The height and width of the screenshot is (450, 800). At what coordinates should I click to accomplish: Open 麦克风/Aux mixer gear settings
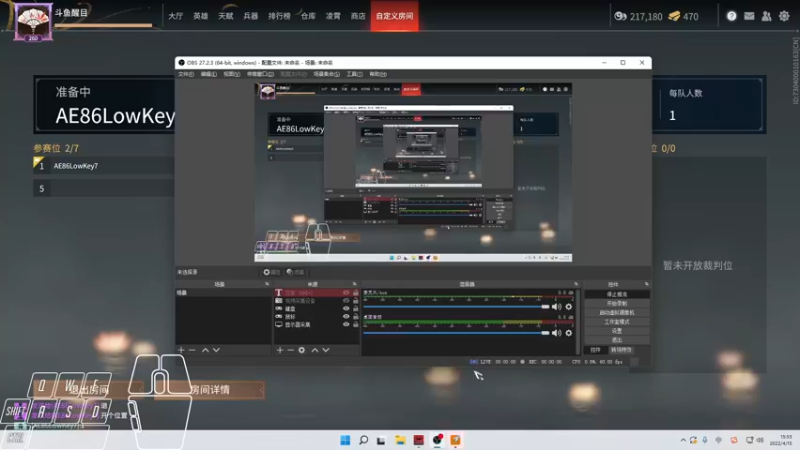[569, 307]
